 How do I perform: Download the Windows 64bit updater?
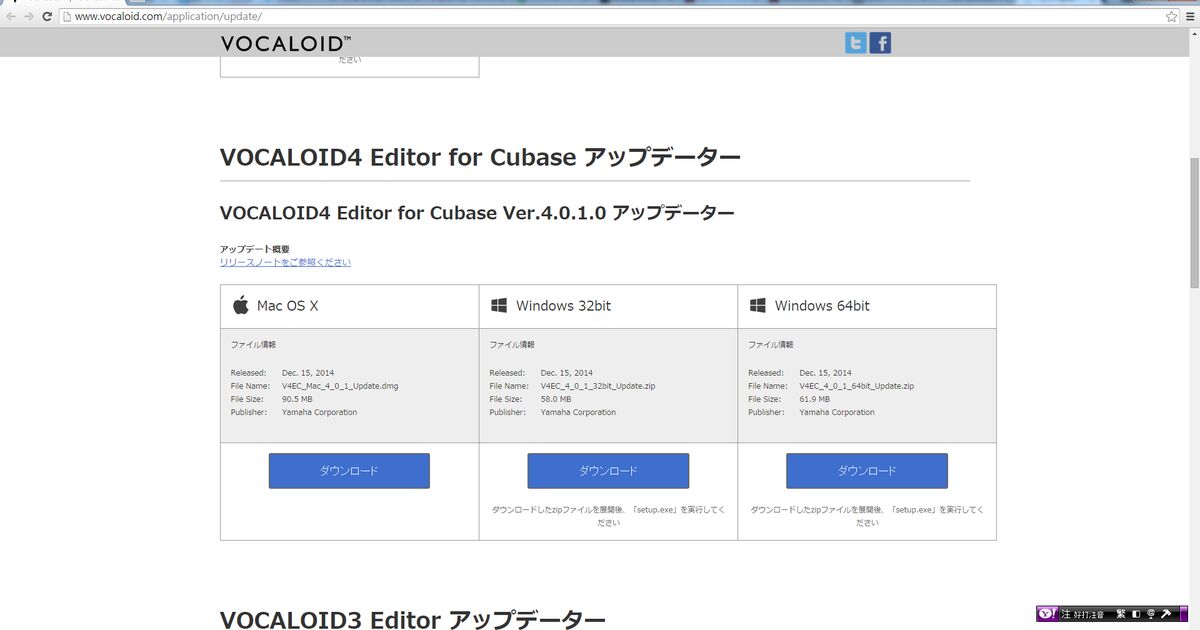coord(867,471)
